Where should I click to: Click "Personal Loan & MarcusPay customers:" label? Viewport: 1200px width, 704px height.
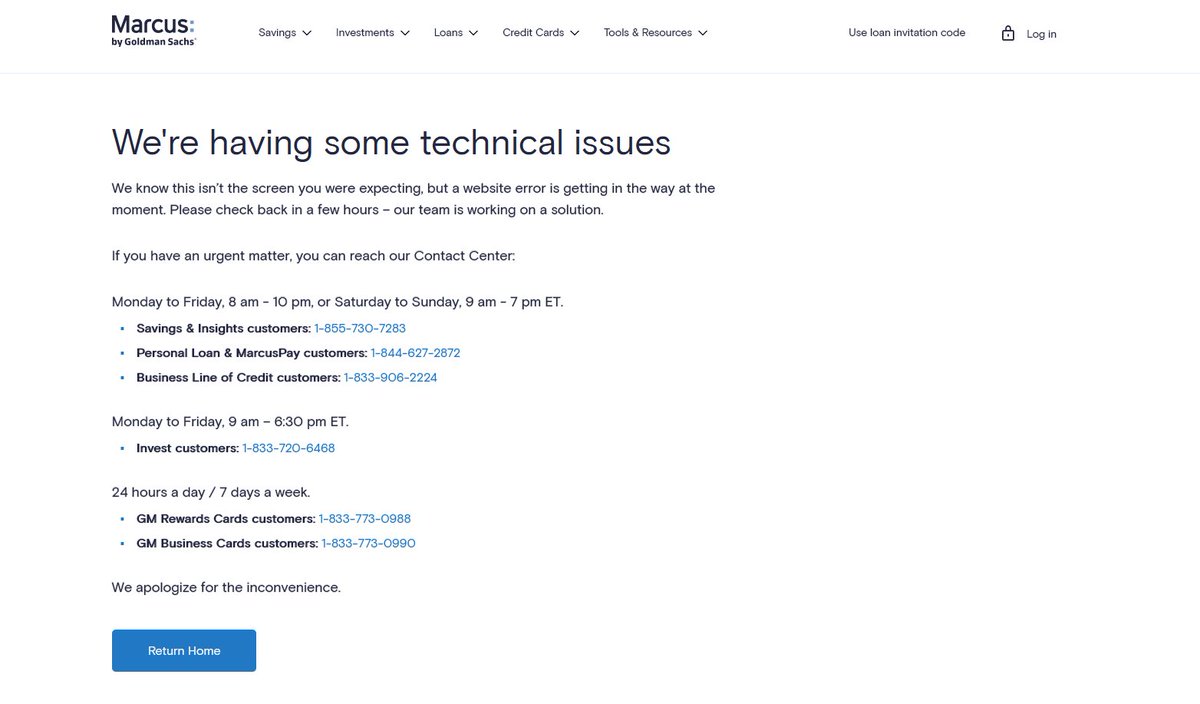click(x=252, y=353)
